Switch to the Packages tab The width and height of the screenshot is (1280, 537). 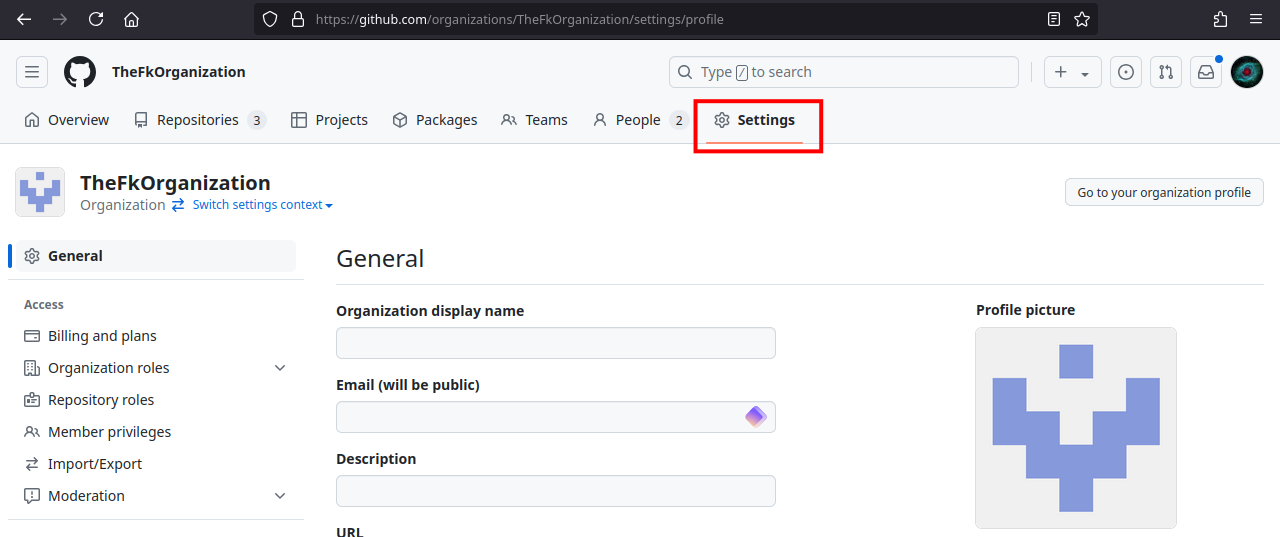point(435,120)
